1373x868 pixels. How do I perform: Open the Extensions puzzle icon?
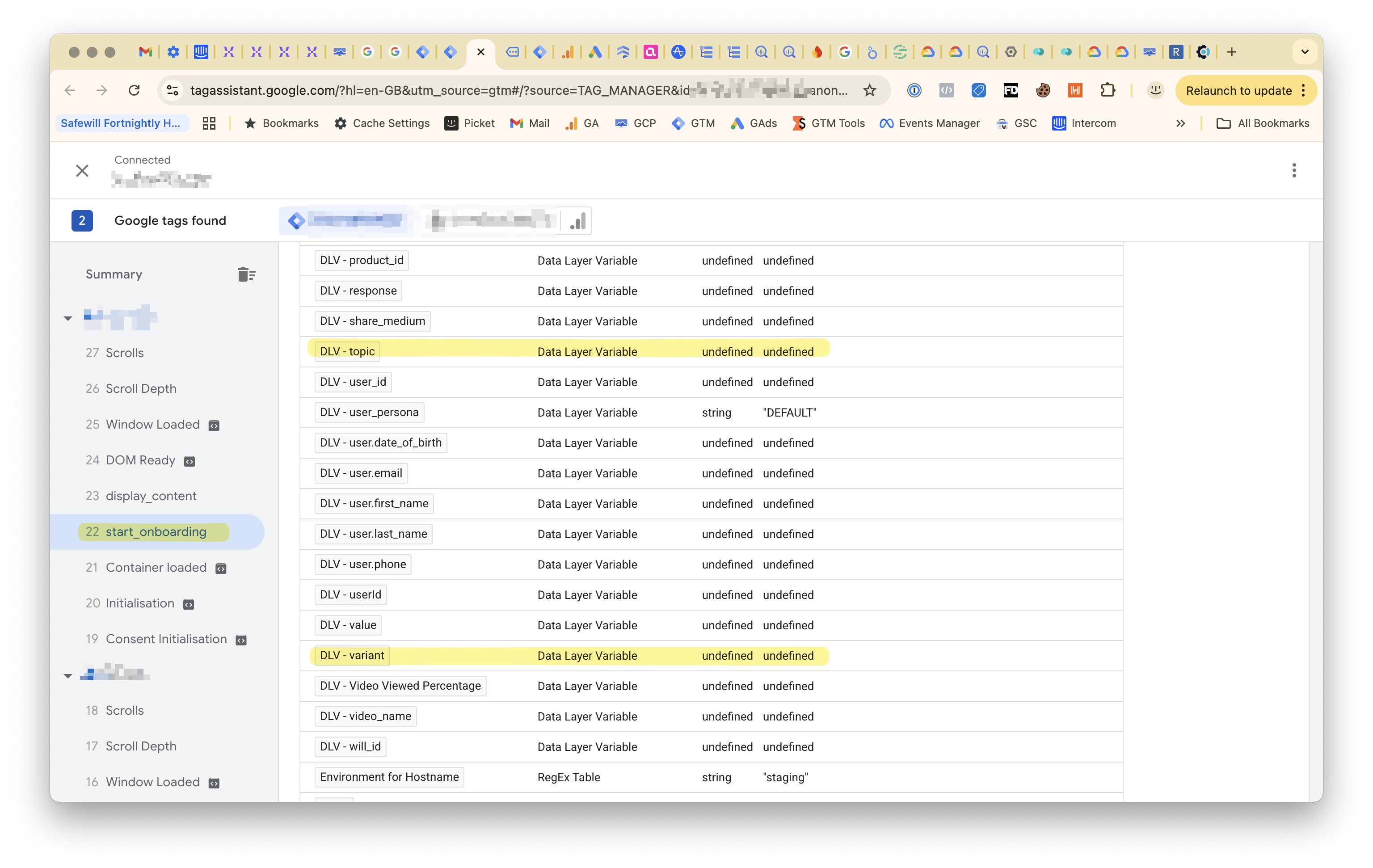tap(1108, 90)
